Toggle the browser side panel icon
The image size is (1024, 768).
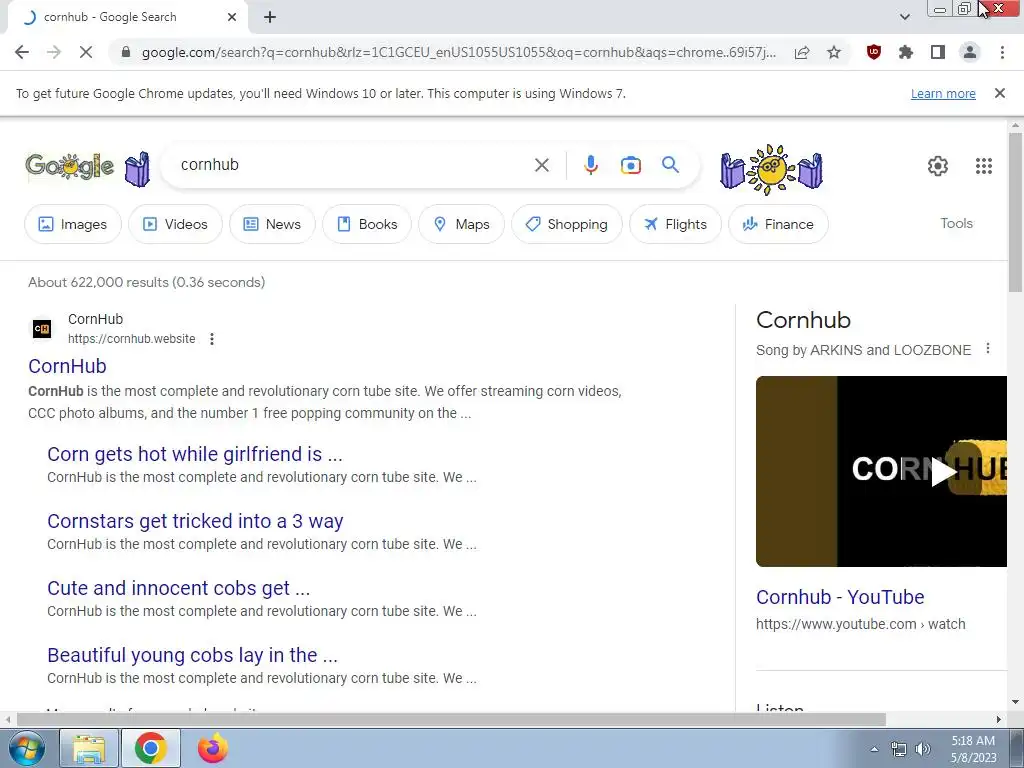click(x=938, y=52)
